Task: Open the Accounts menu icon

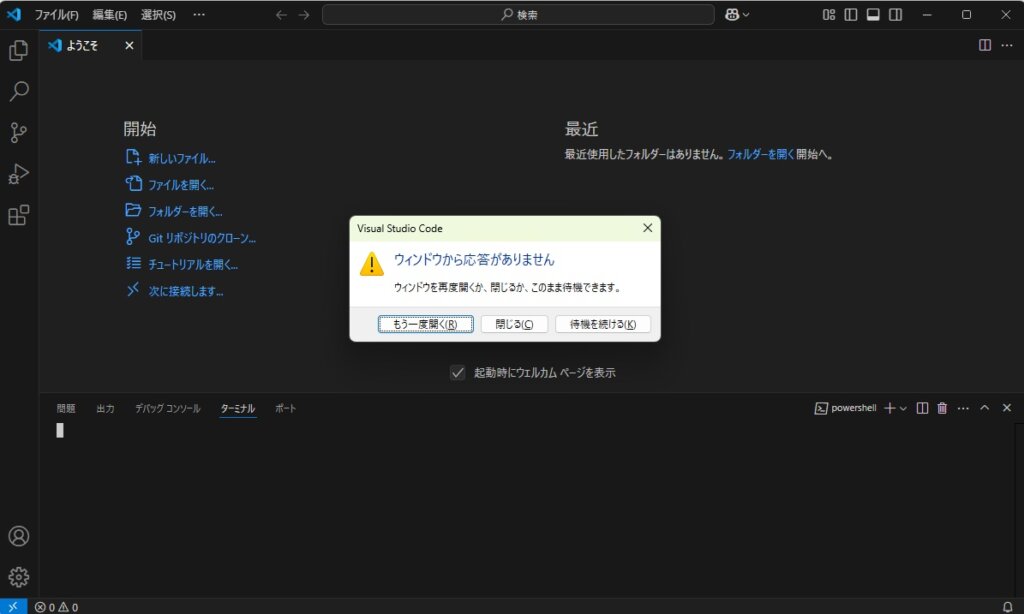Action: 18,536
